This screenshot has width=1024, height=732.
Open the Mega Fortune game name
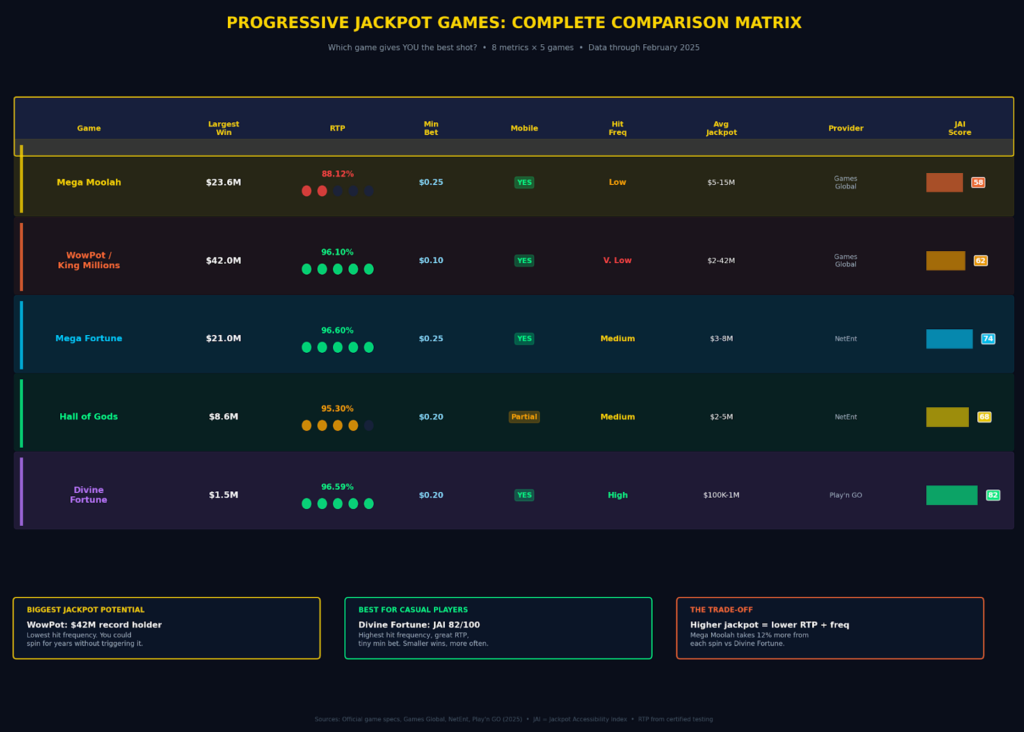tap(89, 339)
